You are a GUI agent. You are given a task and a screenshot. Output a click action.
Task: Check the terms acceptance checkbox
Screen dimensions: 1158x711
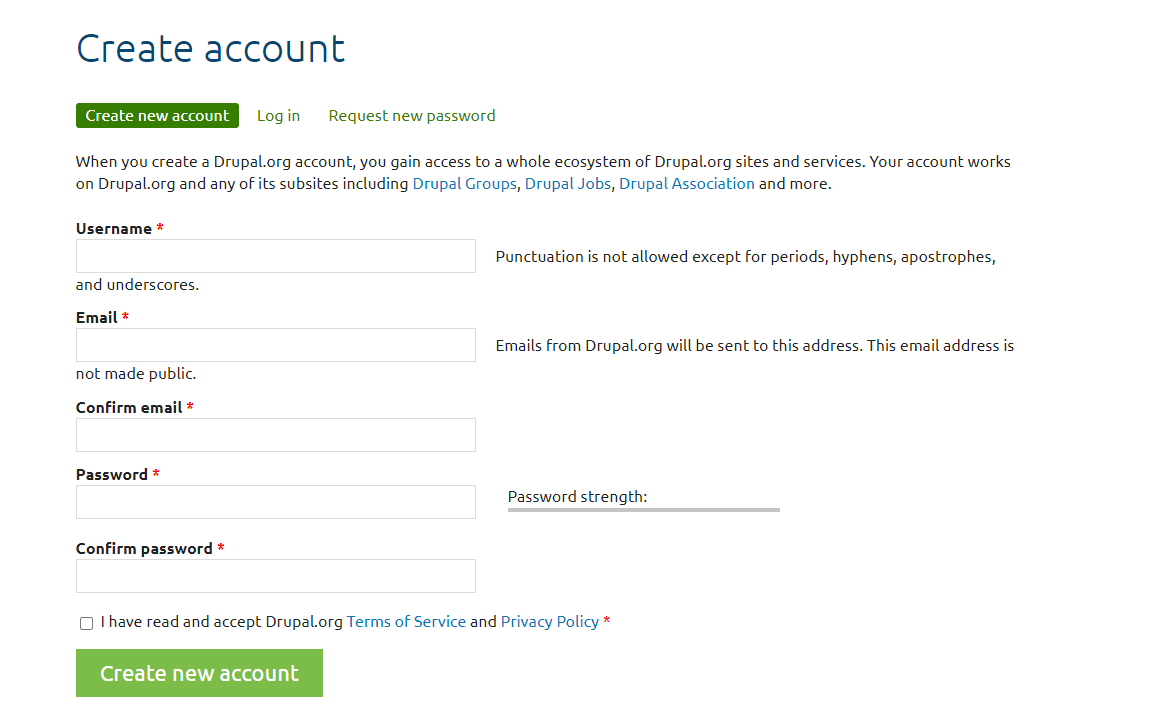click(86, 622)
